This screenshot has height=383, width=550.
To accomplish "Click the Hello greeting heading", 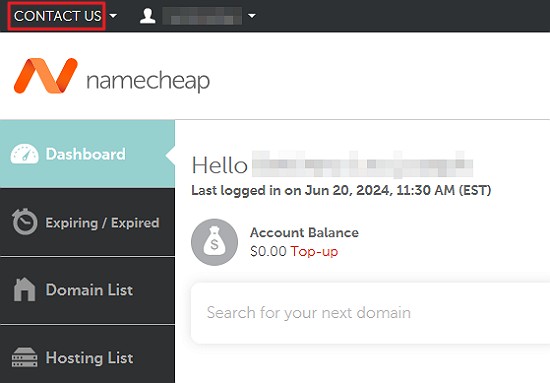I will click(x=220, y=165).
